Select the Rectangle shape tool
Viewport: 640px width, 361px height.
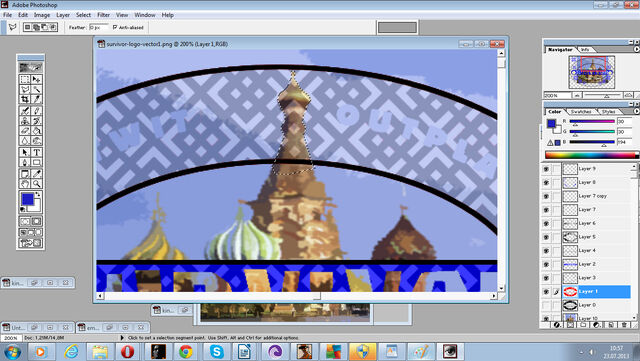[x=36, y=163]
